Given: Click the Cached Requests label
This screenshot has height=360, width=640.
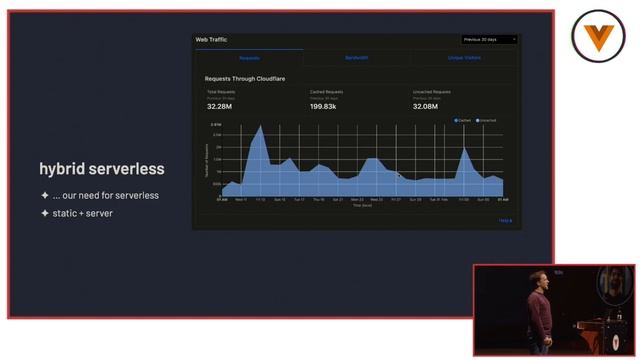Looking at the screenshot, I should (327, 92).
